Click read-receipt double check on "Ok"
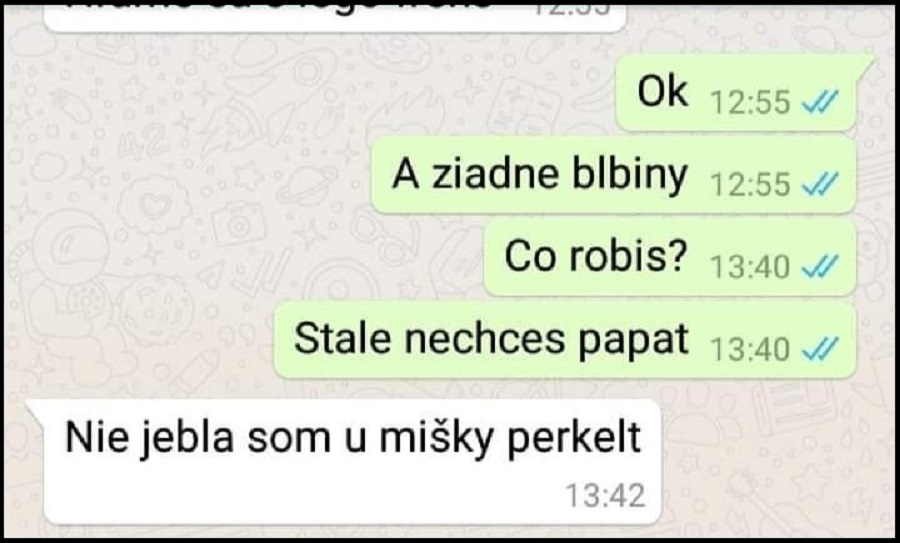 pyautogui.click(x=820, y=102)
